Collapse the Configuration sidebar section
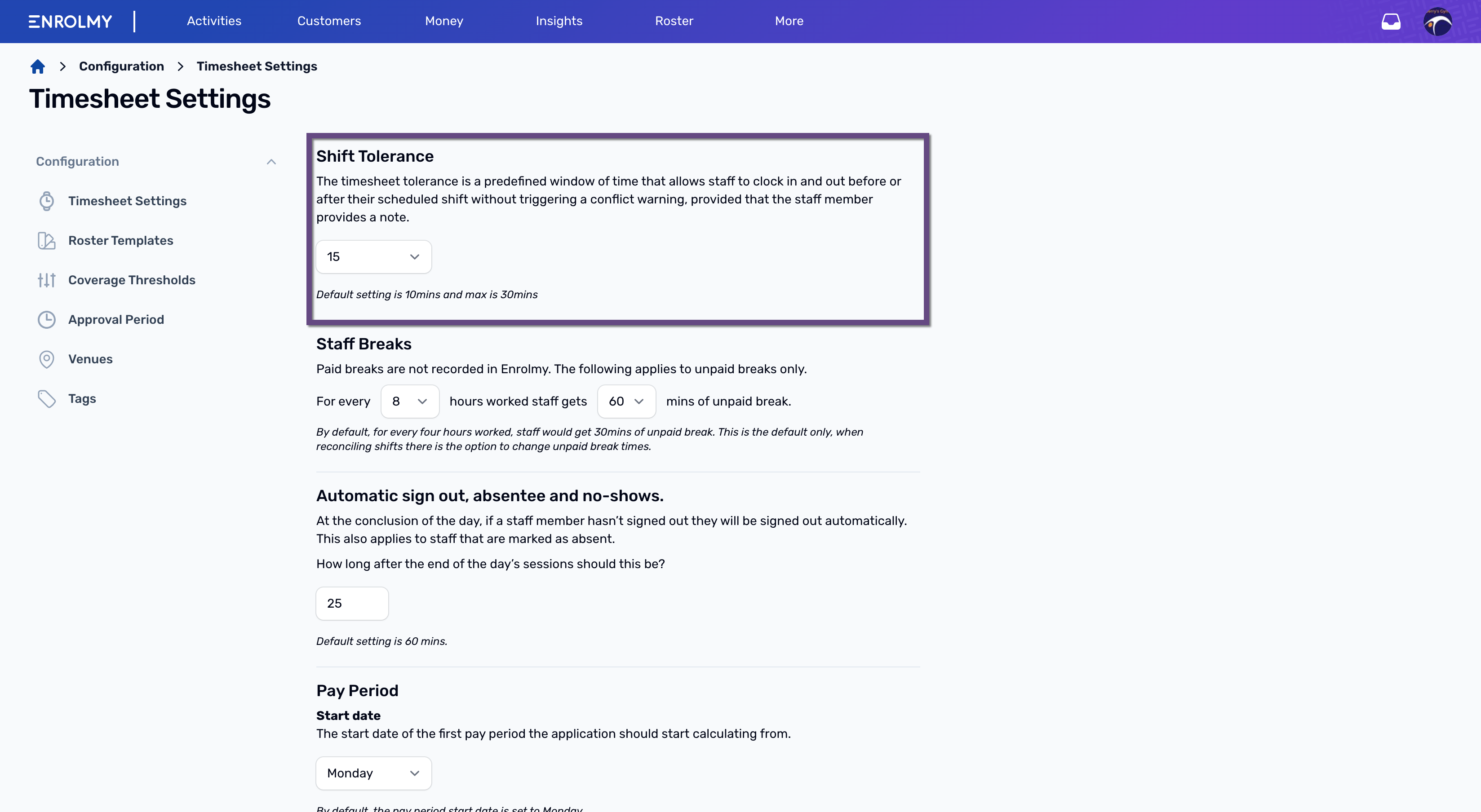The height and width of the screenshot is (812, 1481). coord(271,162)
